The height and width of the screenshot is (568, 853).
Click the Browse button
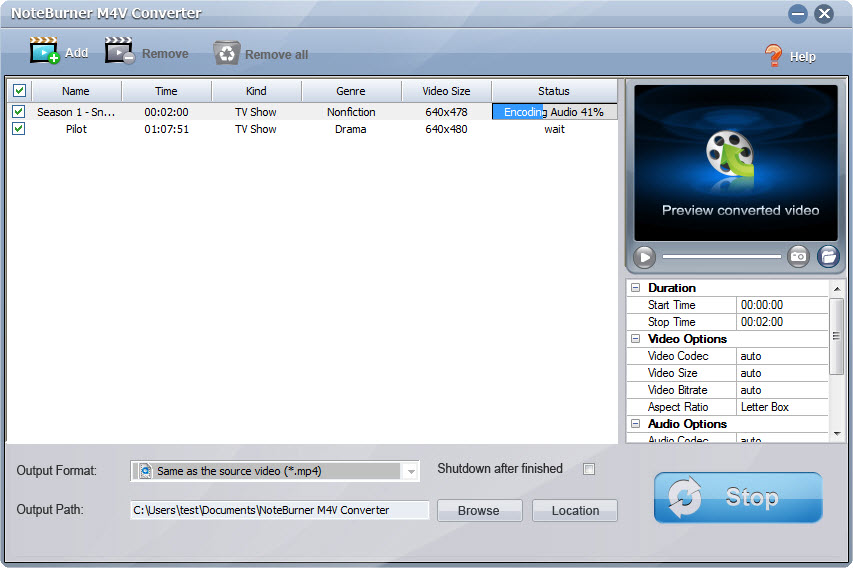(x=479, y=510)
